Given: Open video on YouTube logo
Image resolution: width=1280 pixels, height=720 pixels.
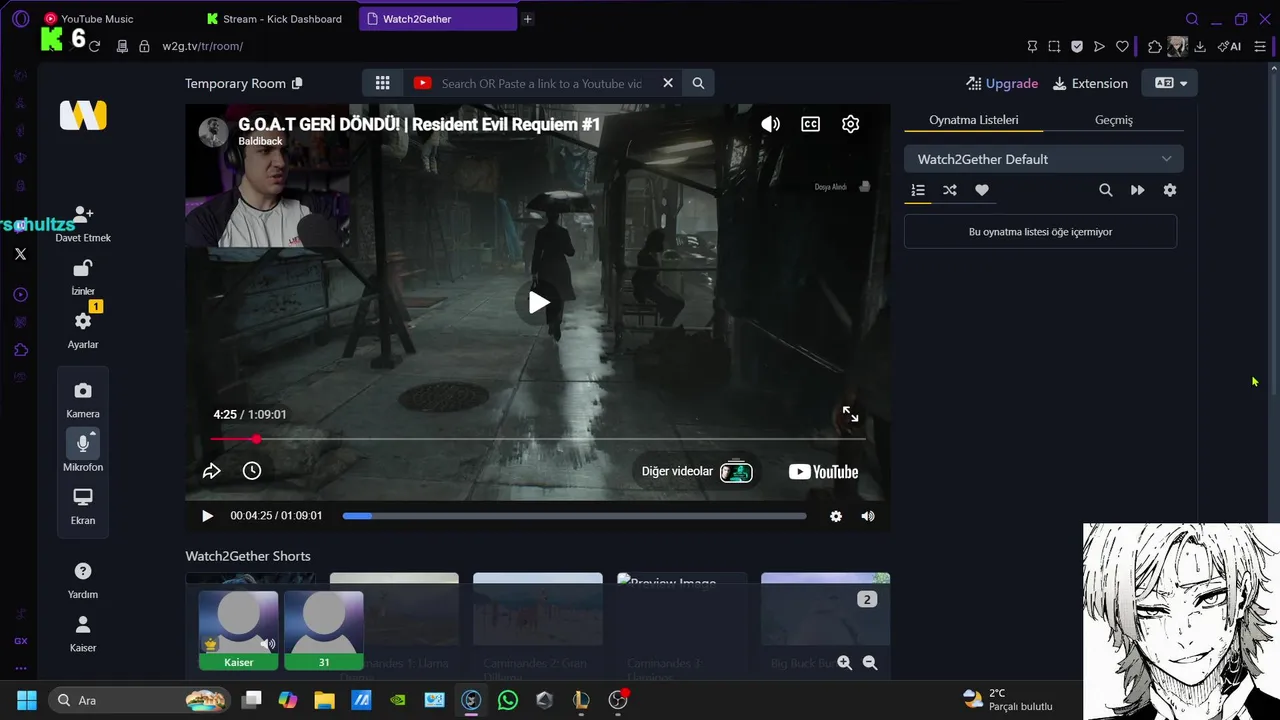Looking at the screenshot, I should (823, 472).
